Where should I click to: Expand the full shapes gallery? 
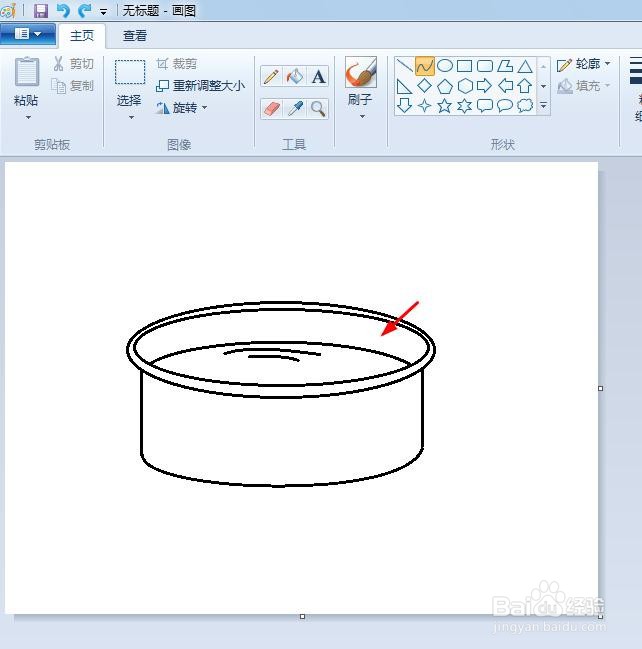coord(543,106)
